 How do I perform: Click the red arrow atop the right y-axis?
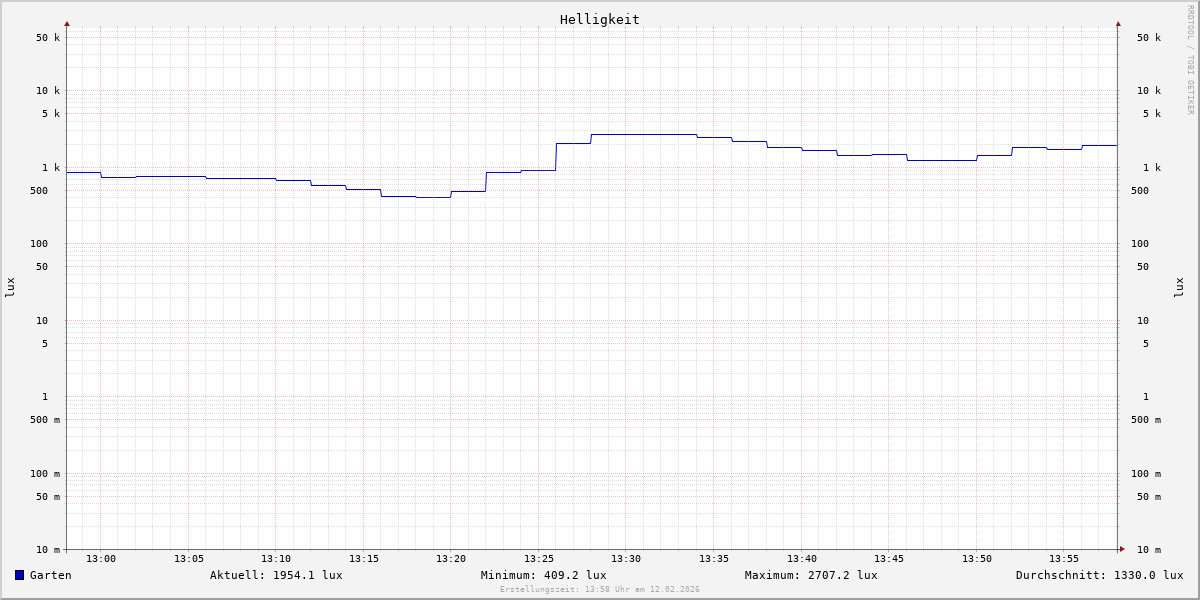(1118, 23)
